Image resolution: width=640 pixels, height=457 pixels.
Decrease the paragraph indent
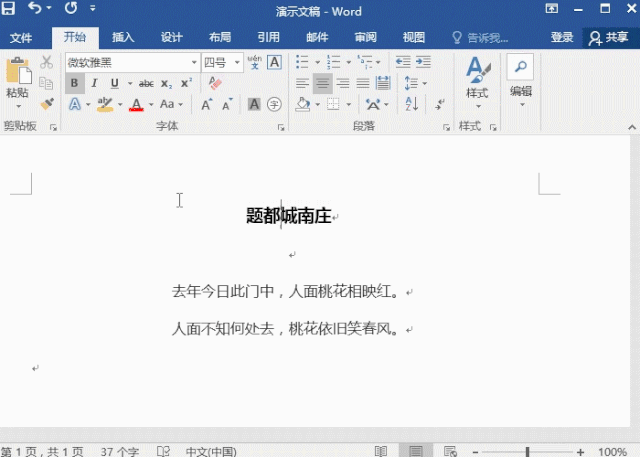403,62
